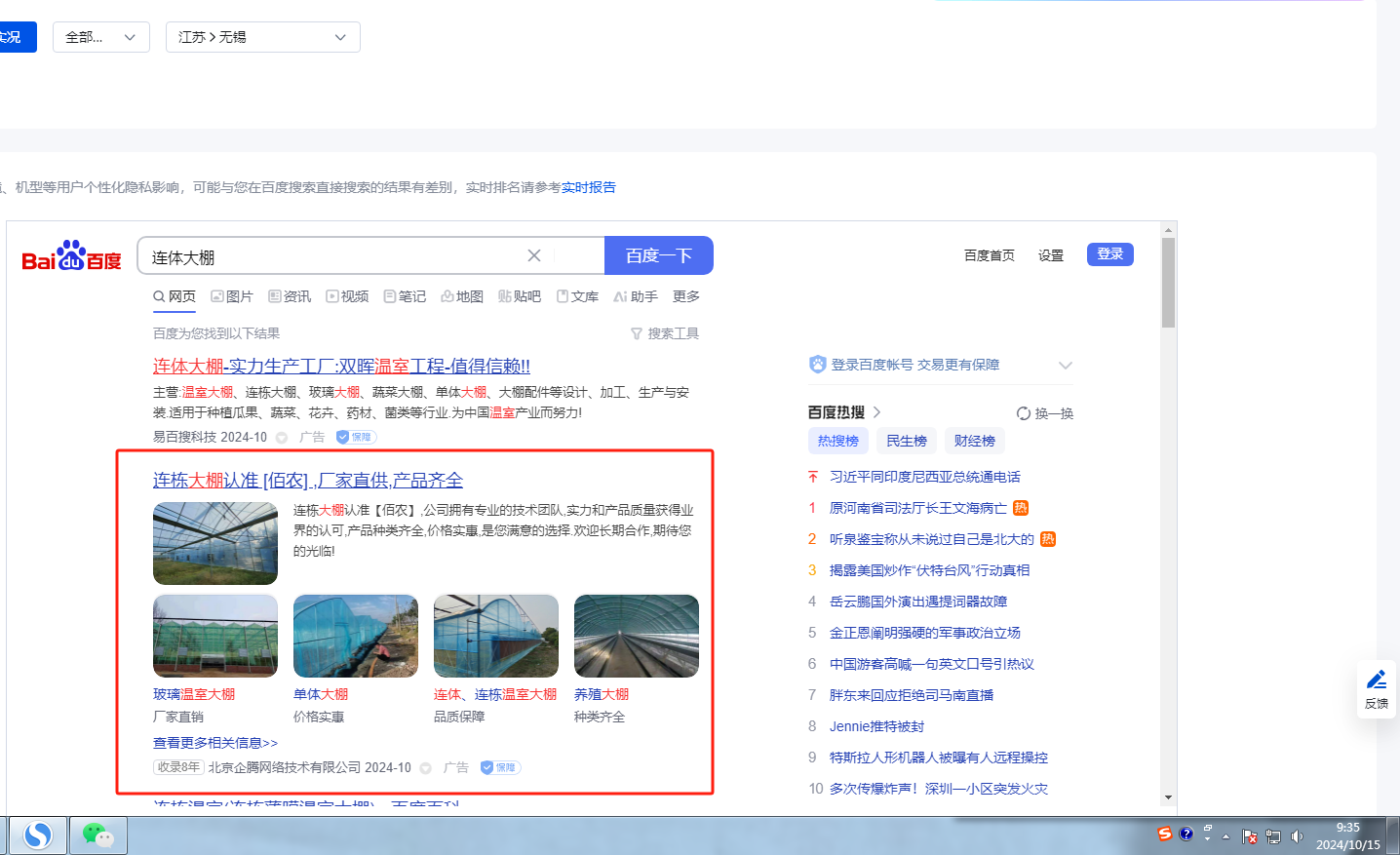
Task: Select the 民生榜 tab
Action: click(907, 441)
